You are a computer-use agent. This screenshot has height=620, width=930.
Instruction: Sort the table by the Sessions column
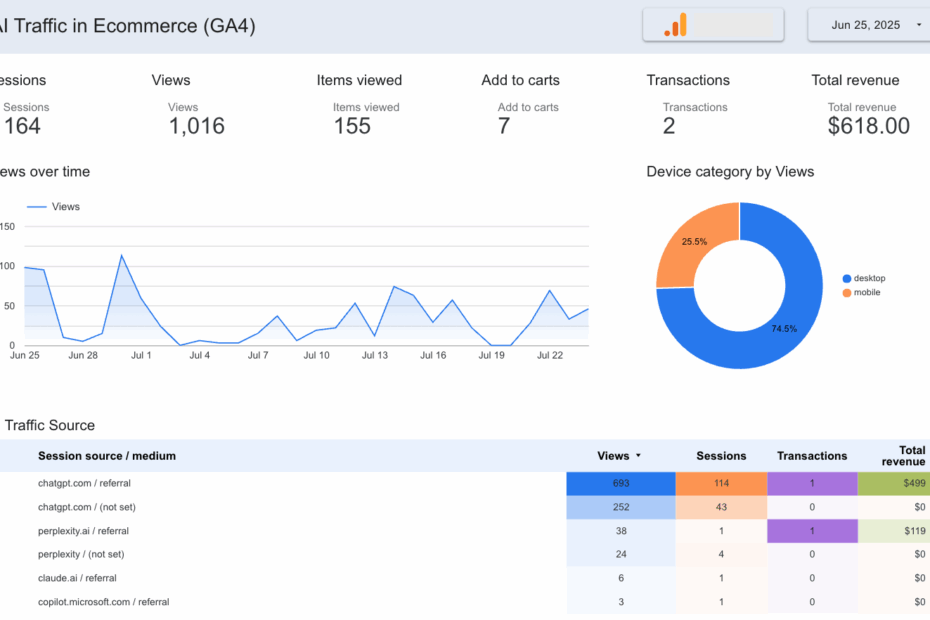[721, 455]
